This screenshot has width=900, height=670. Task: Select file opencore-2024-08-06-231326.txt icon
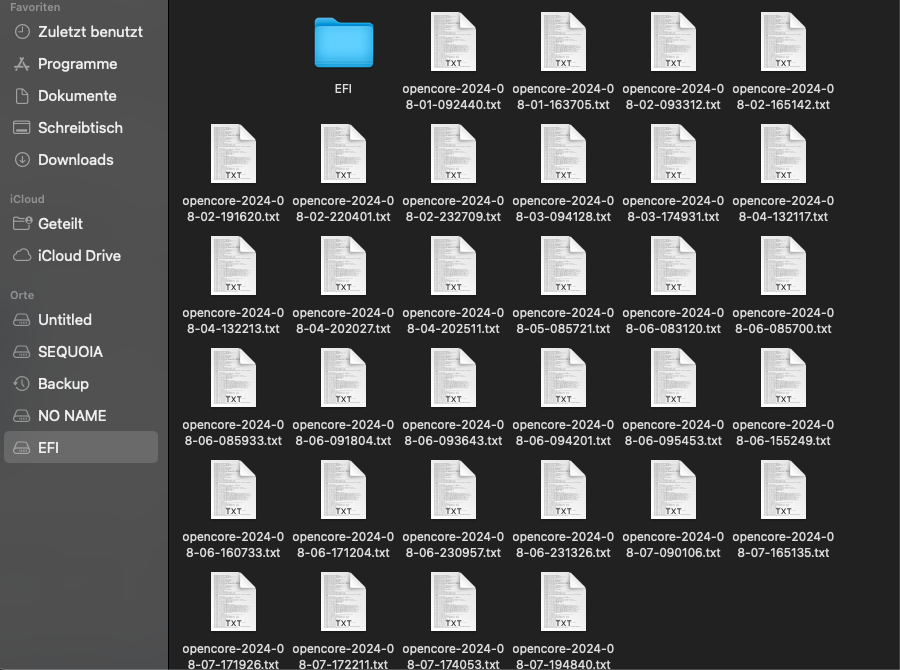click(563, 489)
